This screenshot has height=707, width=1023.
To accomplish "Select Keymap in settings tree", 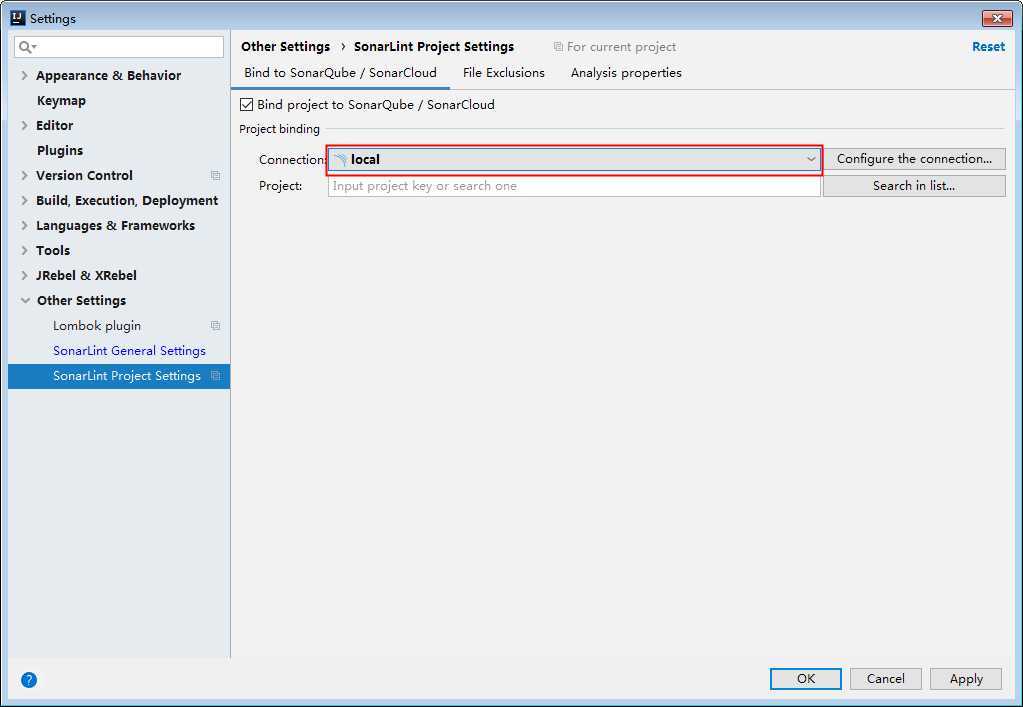I will pos(61,100).
